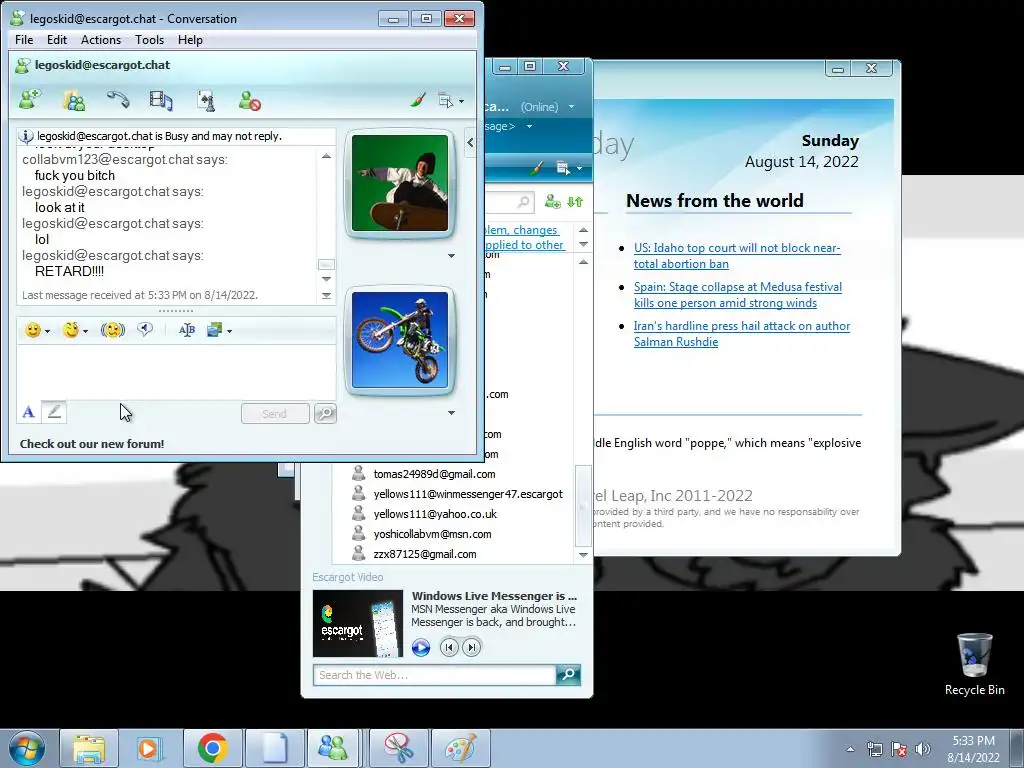
Task: Click the conversation history scroll up arrow
Action: [x=326, y=156]
